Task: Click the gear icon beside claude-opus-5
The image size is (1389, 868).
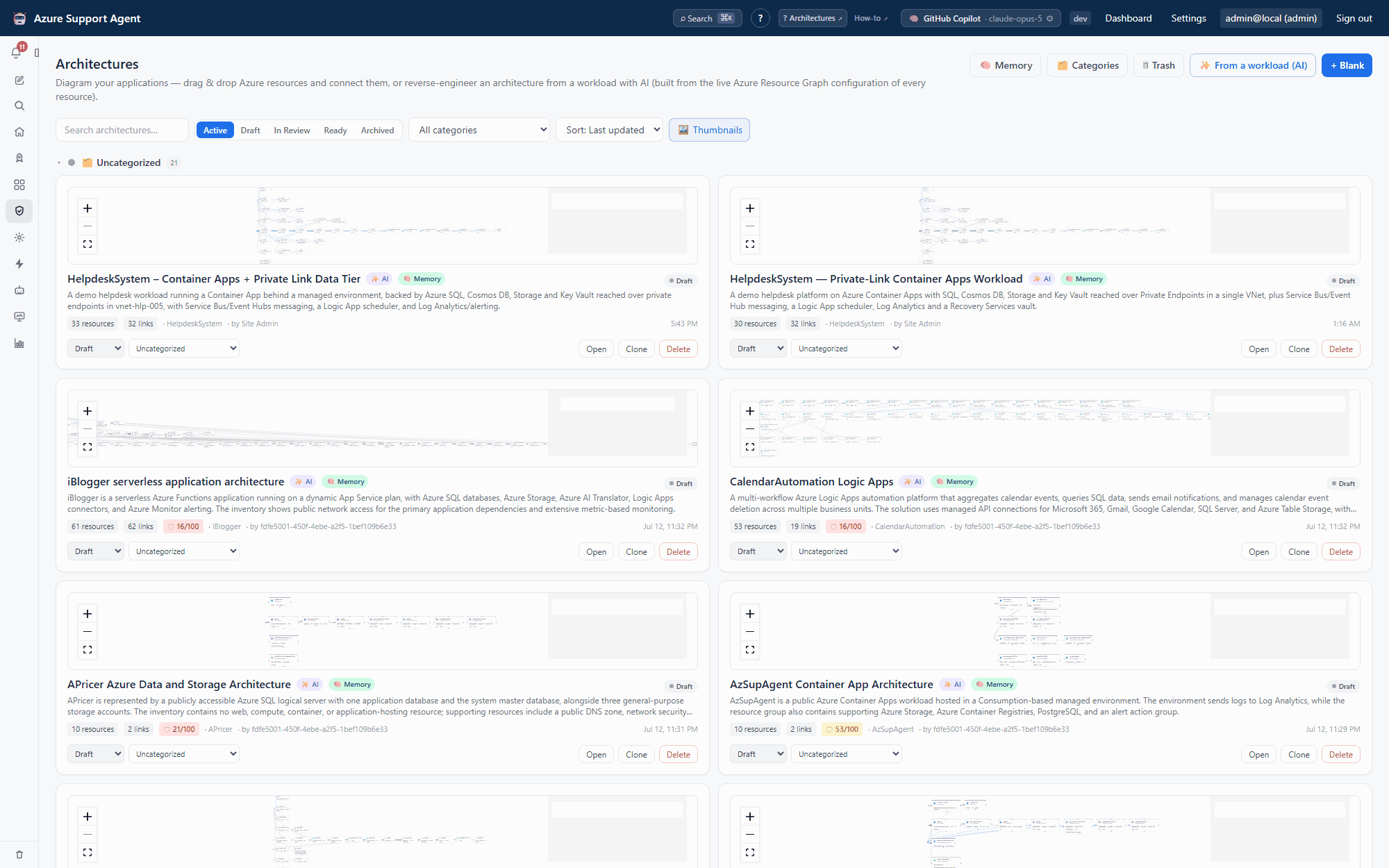Action: tap(1050, 19)
